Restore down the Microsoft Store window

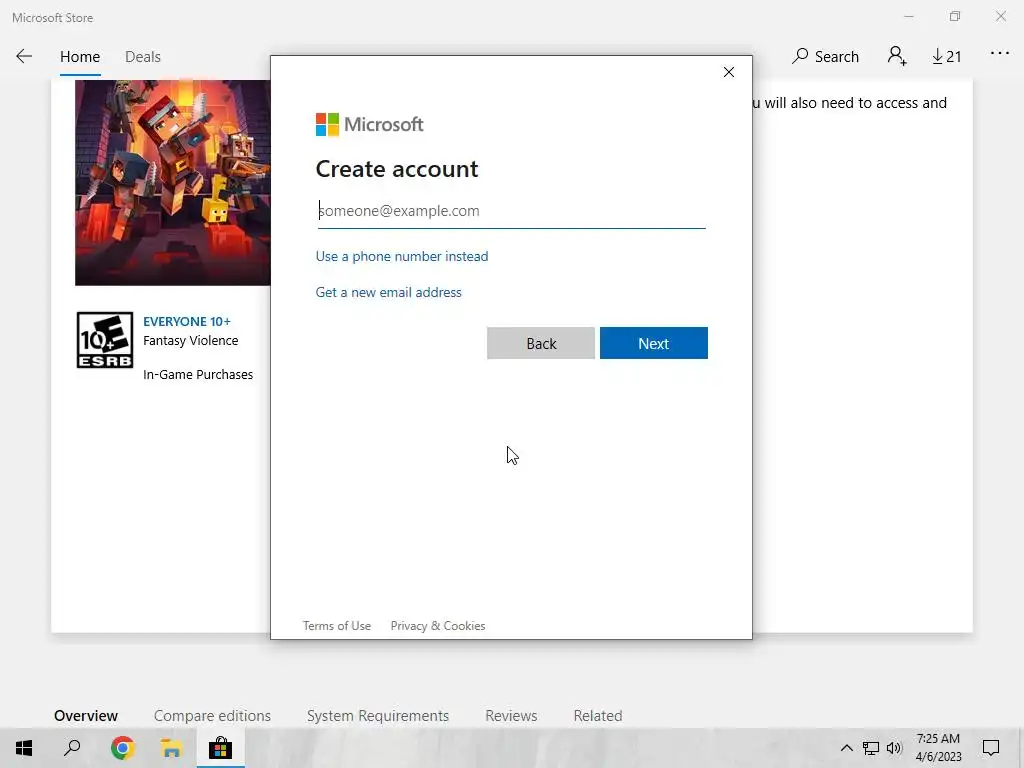click(x=955, y=16)
